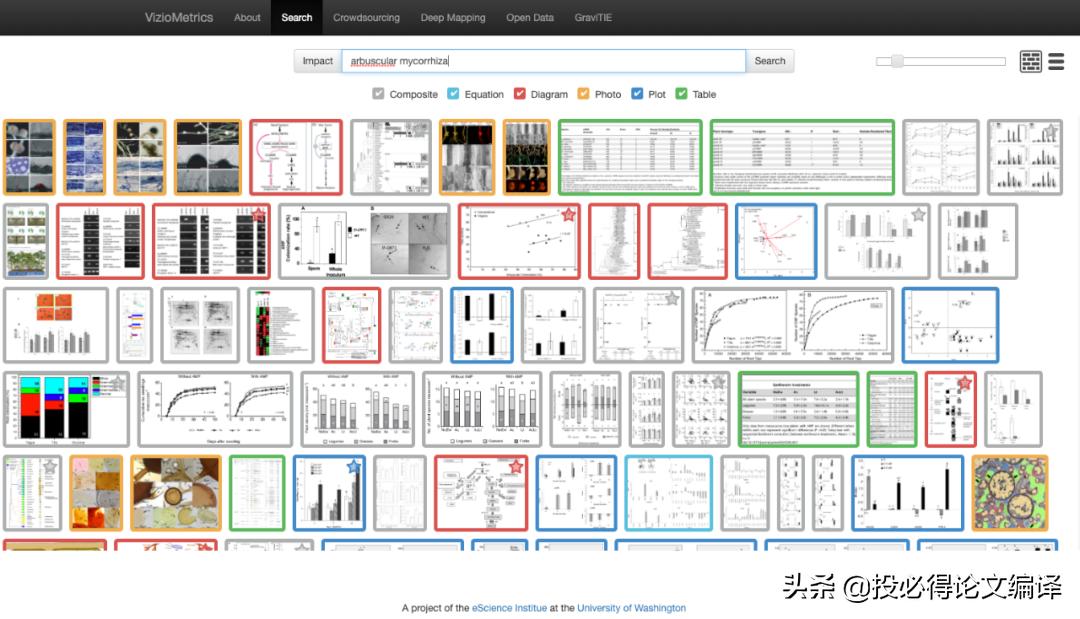Select the Search tab in the navbar

click(296, 18)
